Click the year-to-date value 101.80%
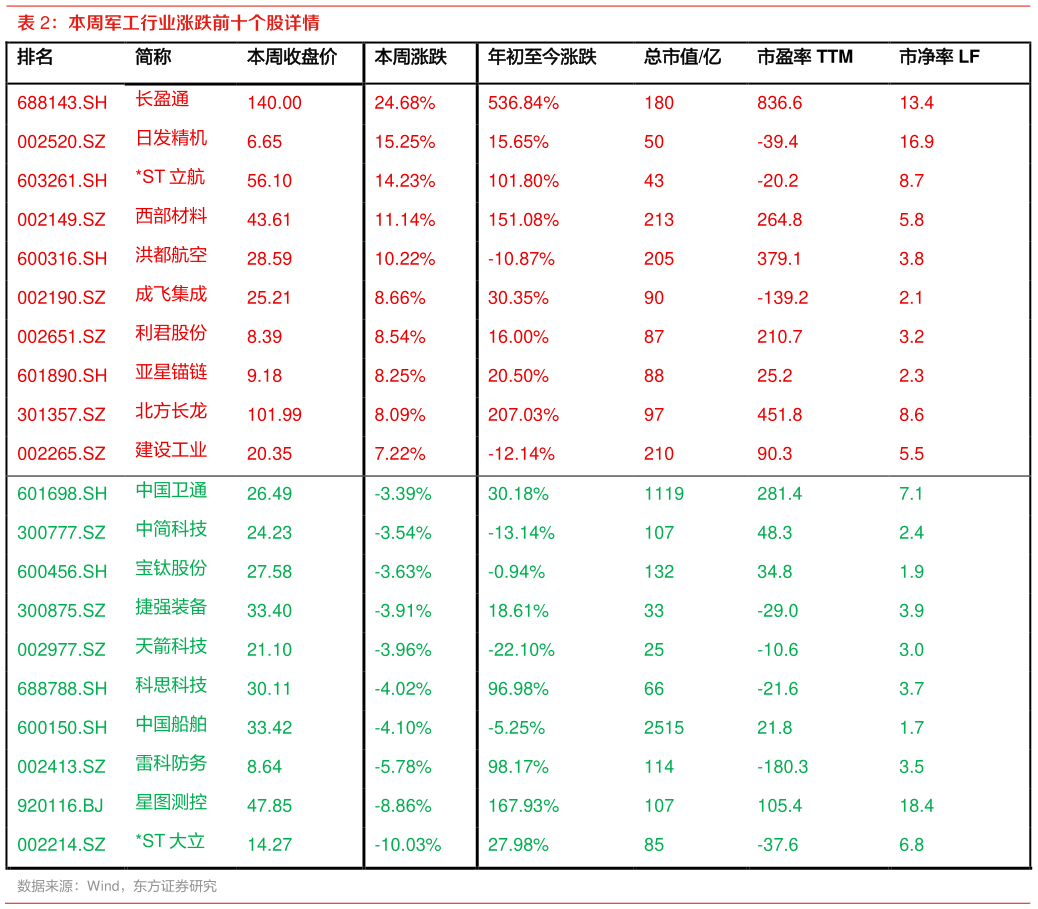This screenshot has width=1038, height=909. coord(524,181)
